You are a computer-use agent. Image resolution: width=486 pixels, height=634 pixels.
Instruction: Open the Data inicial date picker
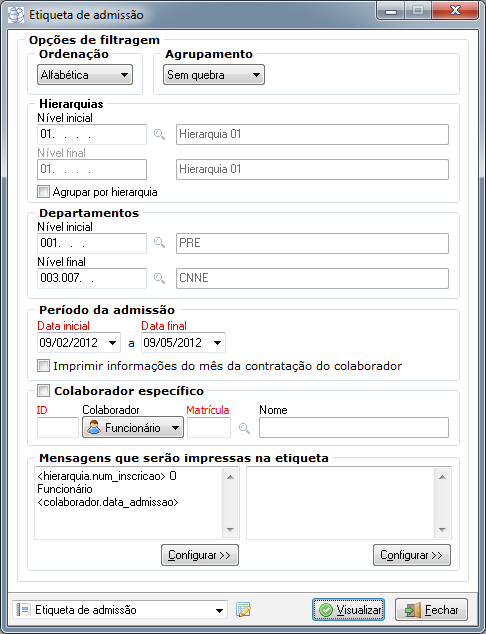pyautogui.click(x=112, y=343)
